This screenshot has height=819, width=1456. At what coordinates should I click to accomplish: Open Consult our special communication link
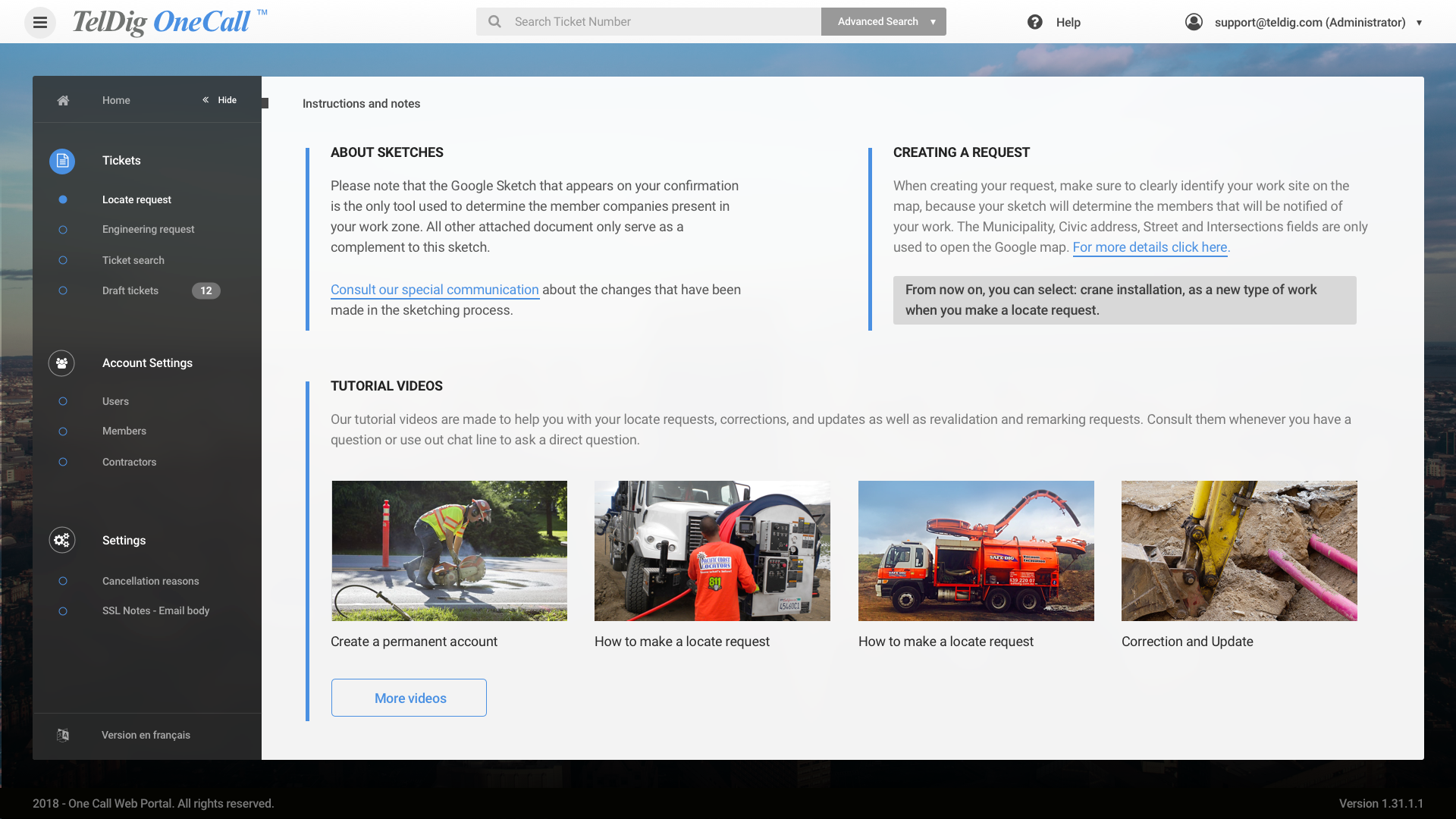click(x=435, y=290)
